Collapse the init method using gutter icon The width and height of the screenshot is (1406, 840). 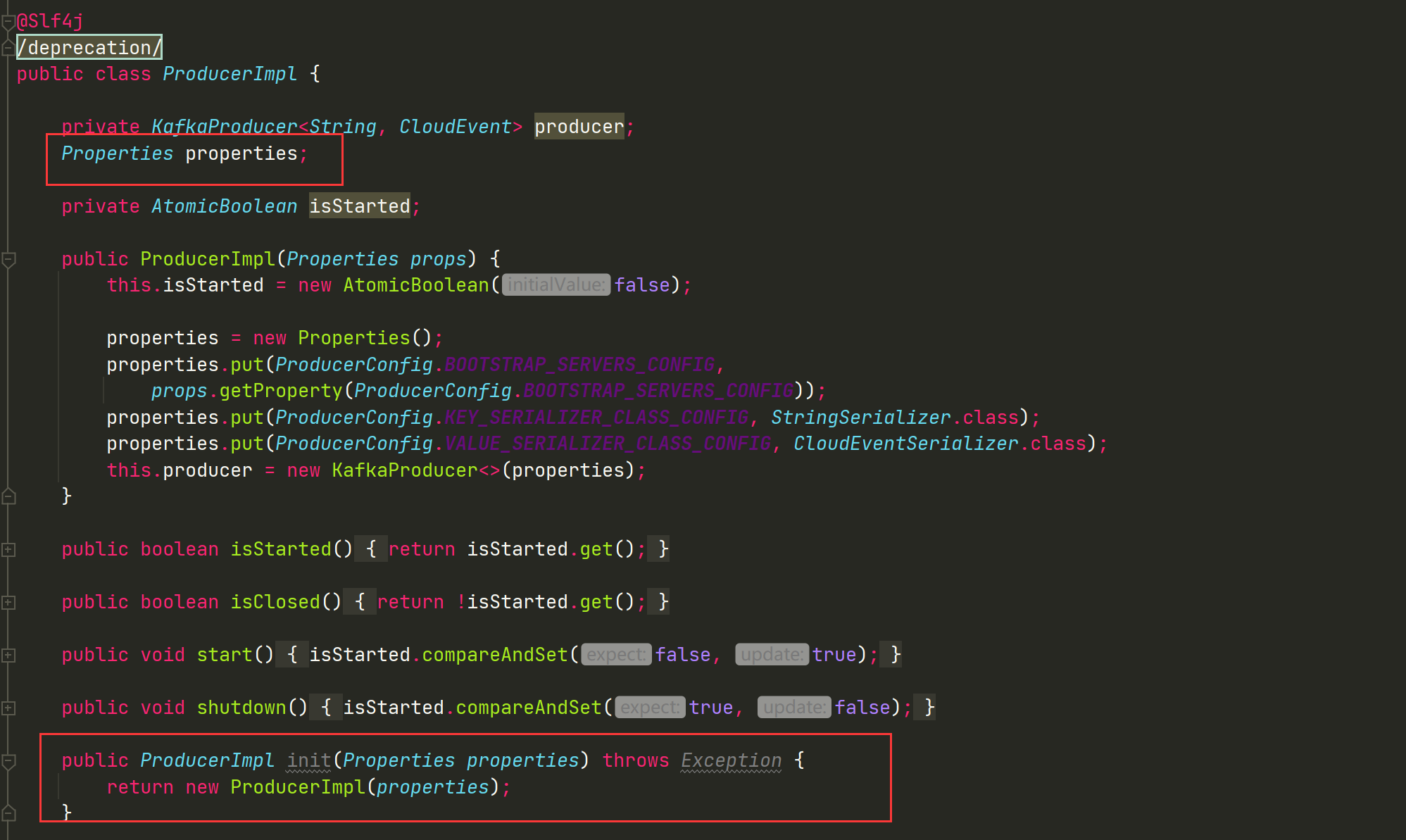coord(8,761)
